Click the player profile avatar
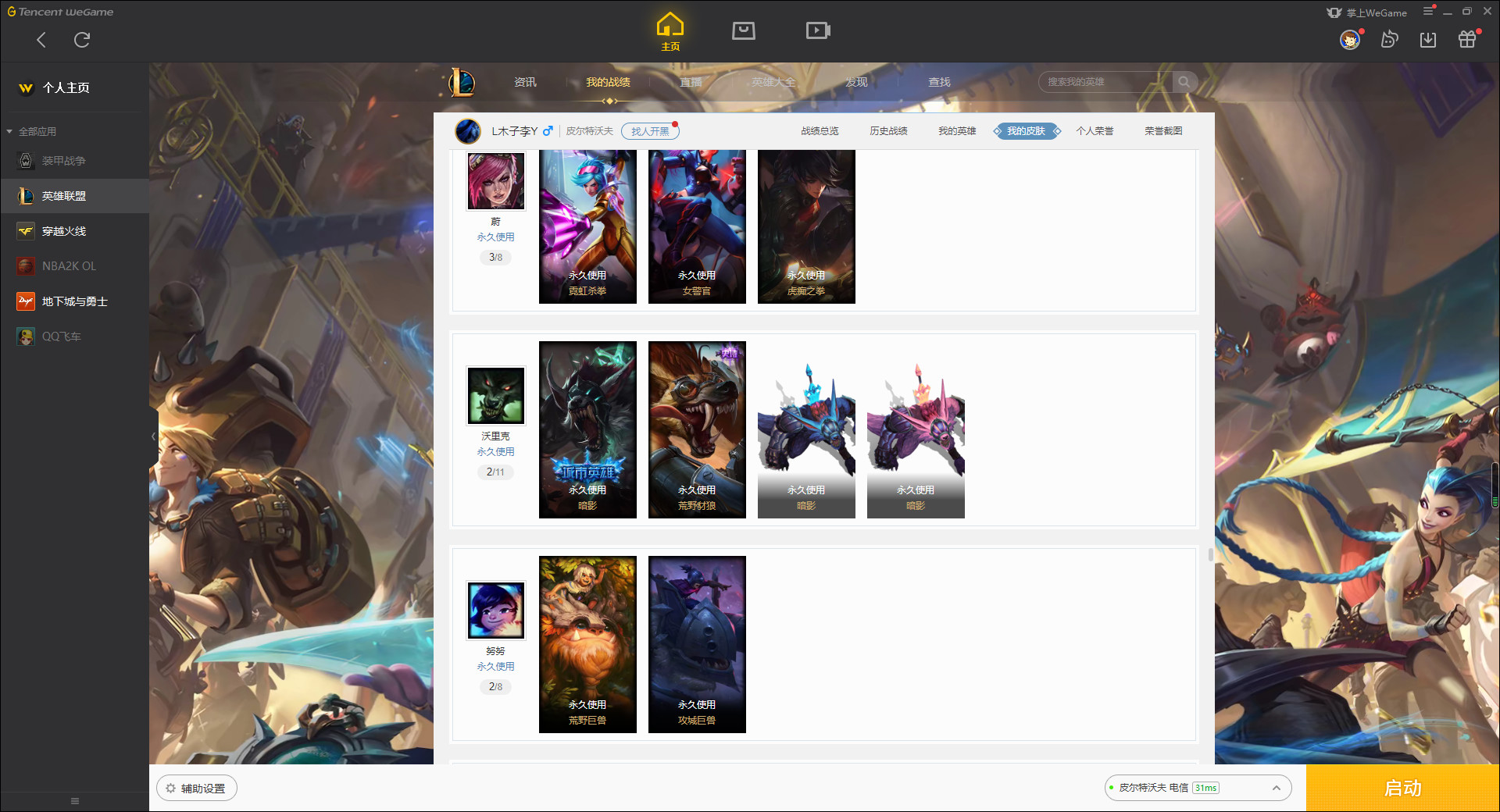 (x=468, y=131)
